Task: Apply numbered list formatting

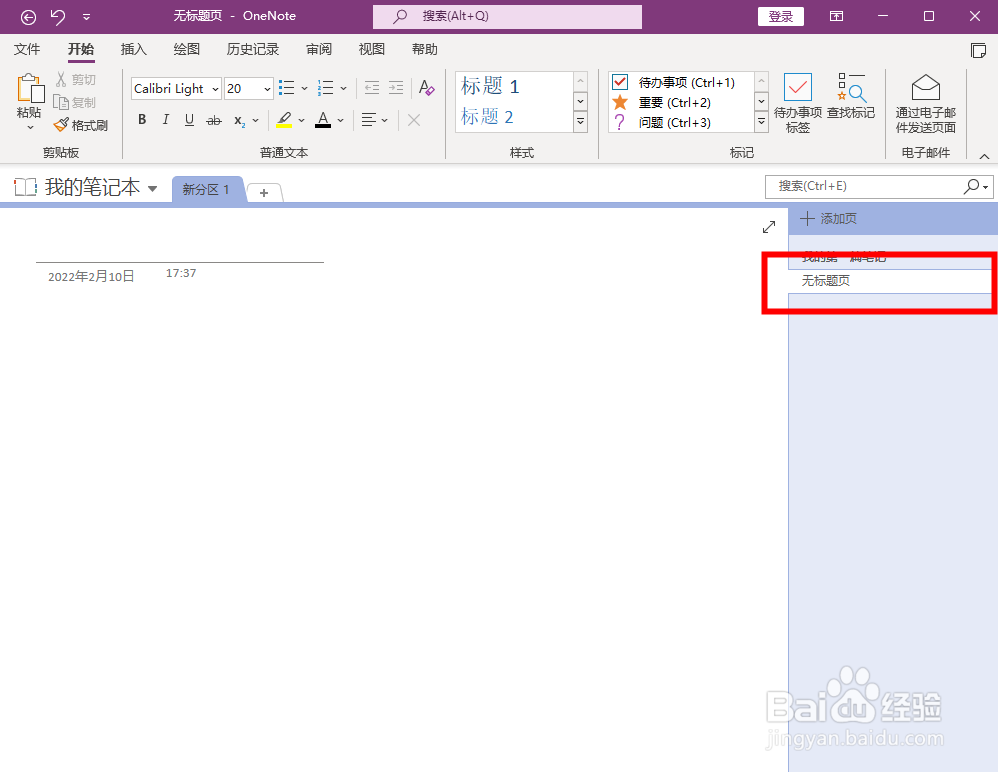Action: (325, 88)
